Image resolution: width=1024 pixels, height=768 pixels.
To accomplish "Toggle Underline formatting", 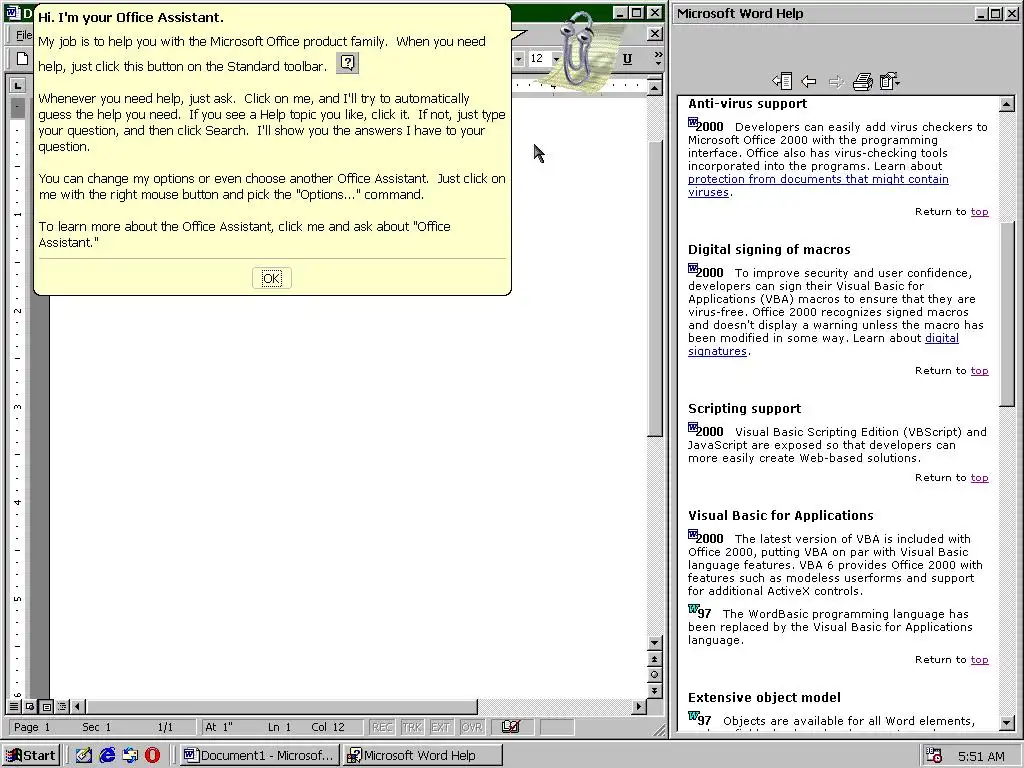I will point(627,59).
